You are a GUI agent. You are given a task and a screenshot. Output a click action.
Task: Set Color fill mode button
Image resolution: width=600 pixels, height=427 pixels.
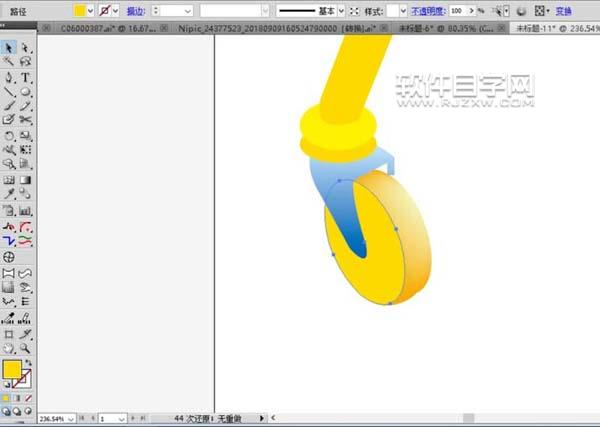[6, 398]
